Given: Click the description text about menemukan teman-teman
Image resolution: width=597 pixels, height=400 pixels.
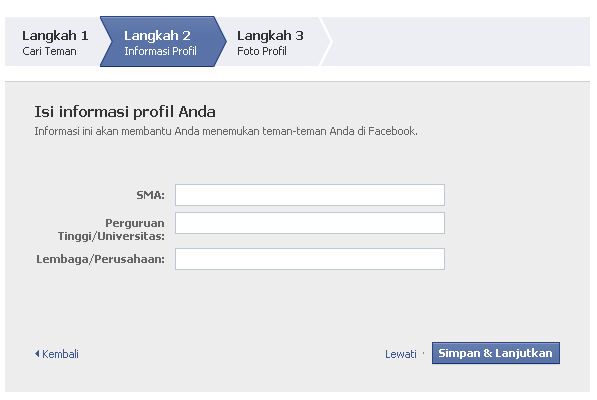Looking at the screenshot, I should point(226,131).
